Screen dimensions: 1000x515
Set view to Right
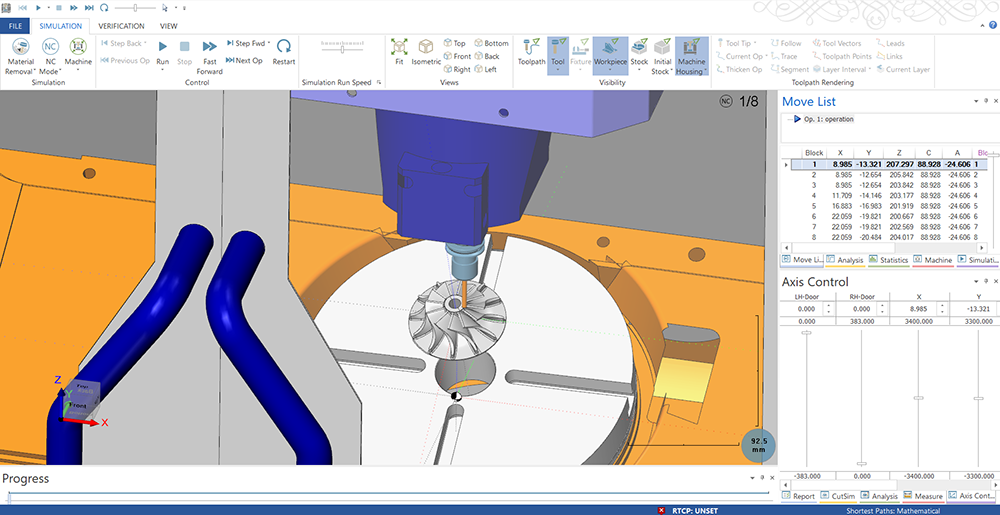[x=457, y=69]
